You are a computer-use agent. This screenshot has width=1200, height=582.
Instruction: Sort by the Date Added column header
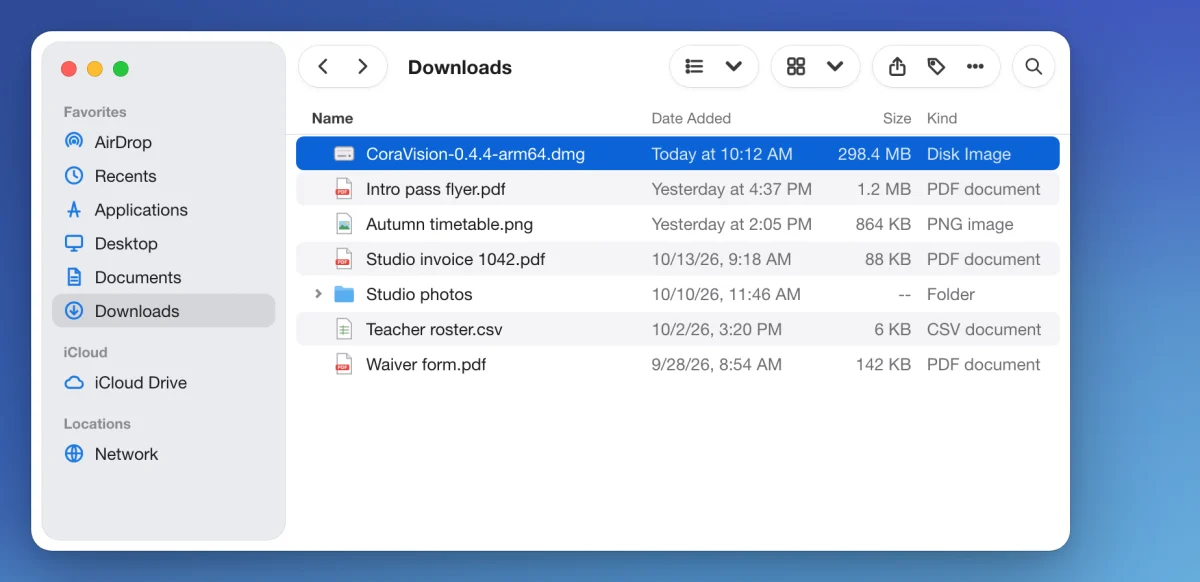pos(691,118)
